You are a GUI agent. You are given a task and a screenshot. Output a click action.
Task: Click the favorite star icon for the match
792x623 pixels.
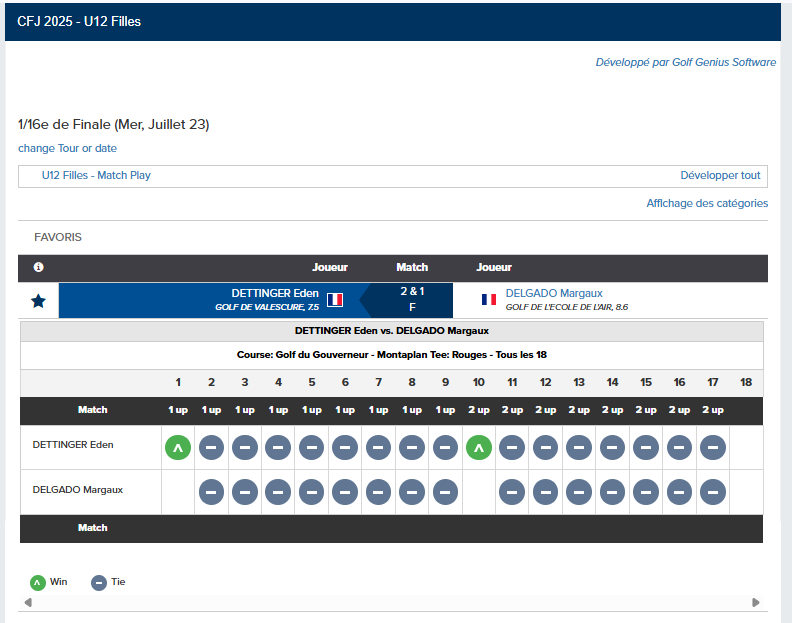tap(38, 300)
